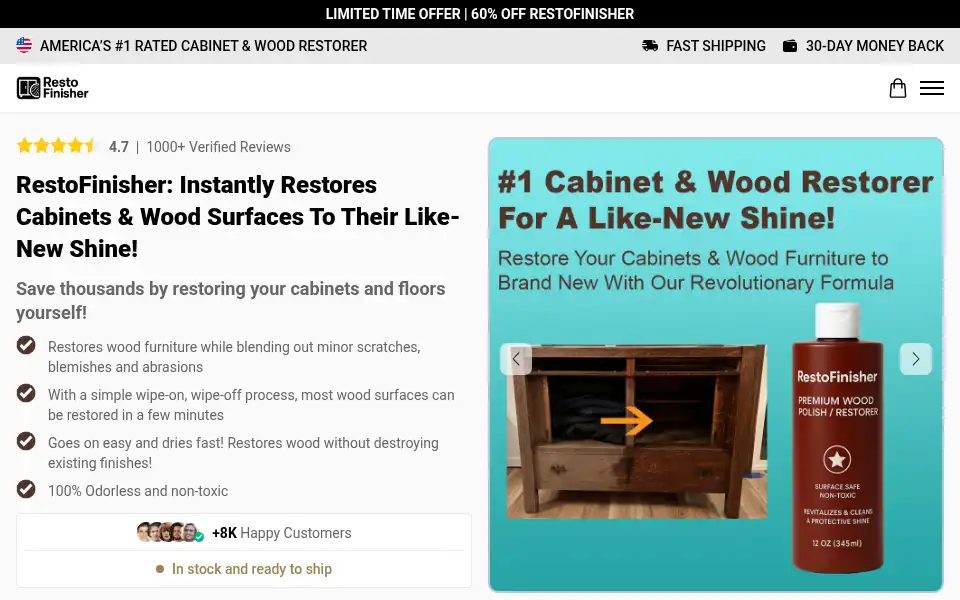
Task: Click '+8K Happy Customers' text
Action: pyautogui.click(x=282, y=533)
